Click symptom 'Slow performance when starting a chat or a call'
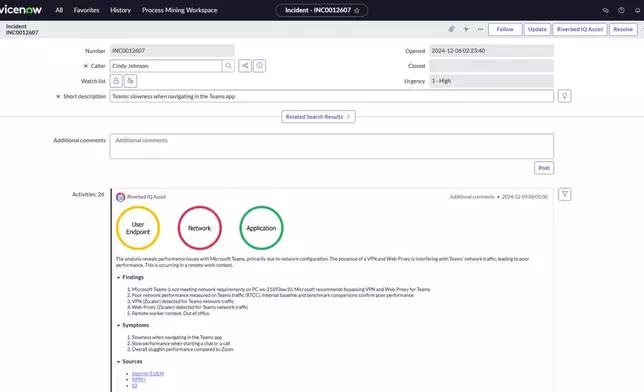The image size is (644, 392). tap(181, 344)
